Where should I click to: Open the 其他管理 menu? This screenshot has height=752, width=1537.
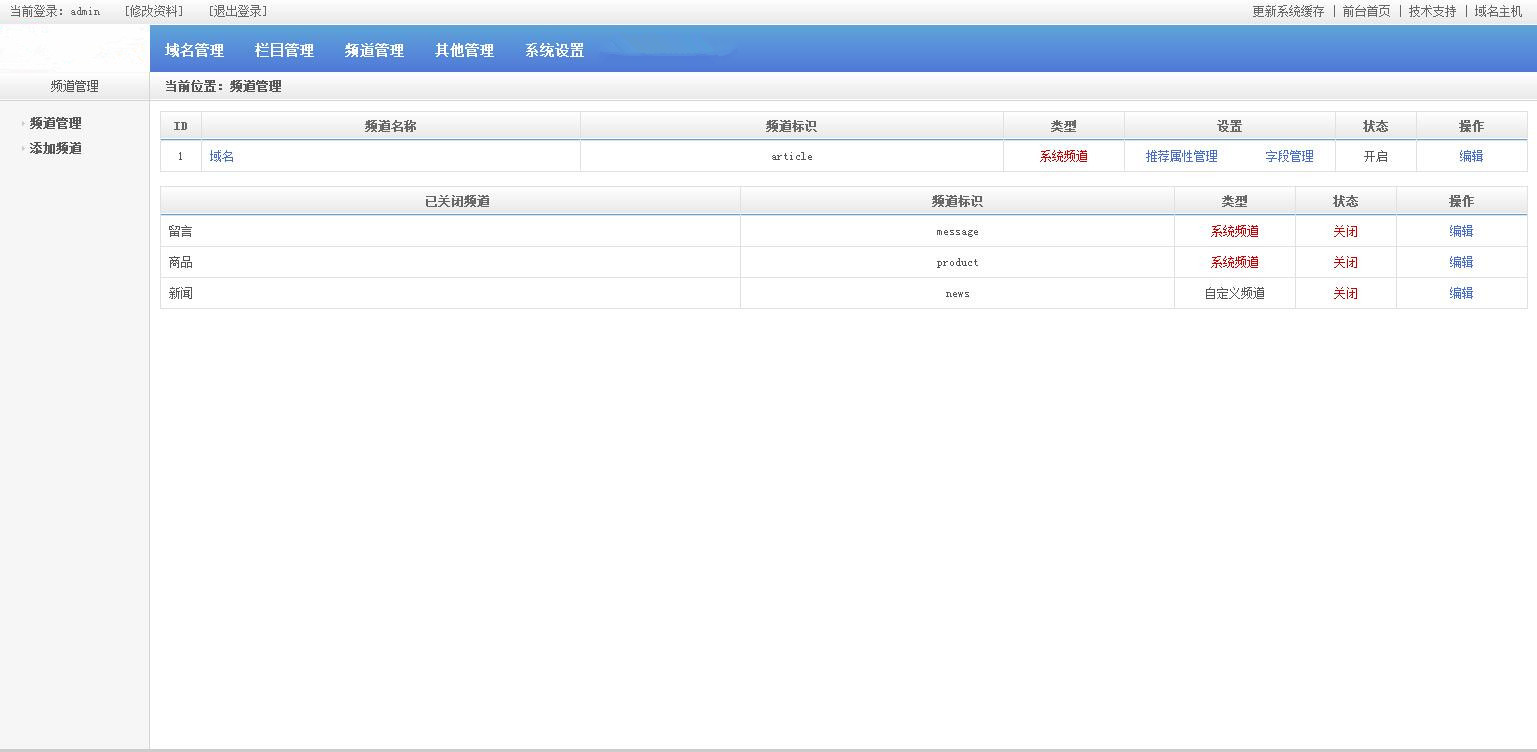(x=464, y=50)
